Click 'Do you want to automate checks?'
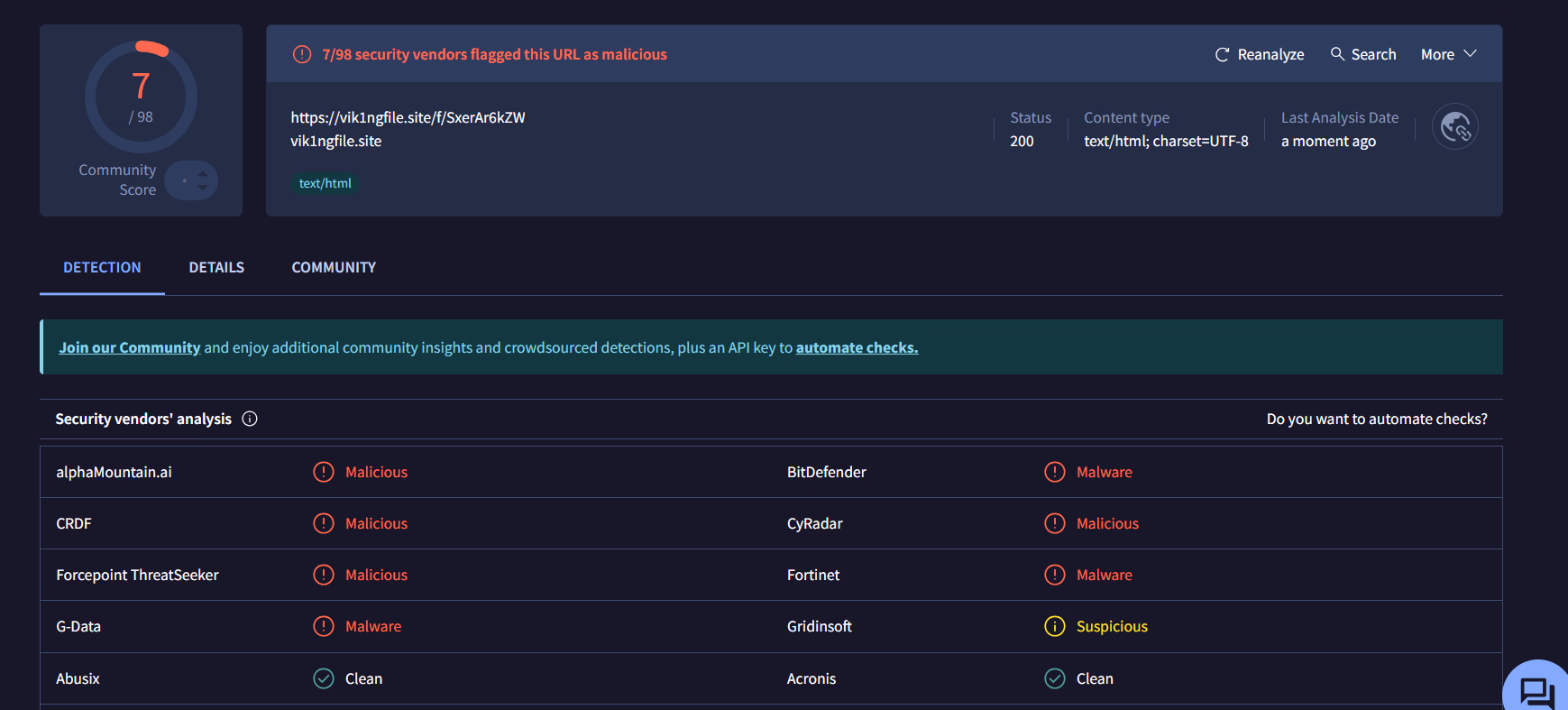This screenshot has height=710, width=1568. [x=1376, y=419]
